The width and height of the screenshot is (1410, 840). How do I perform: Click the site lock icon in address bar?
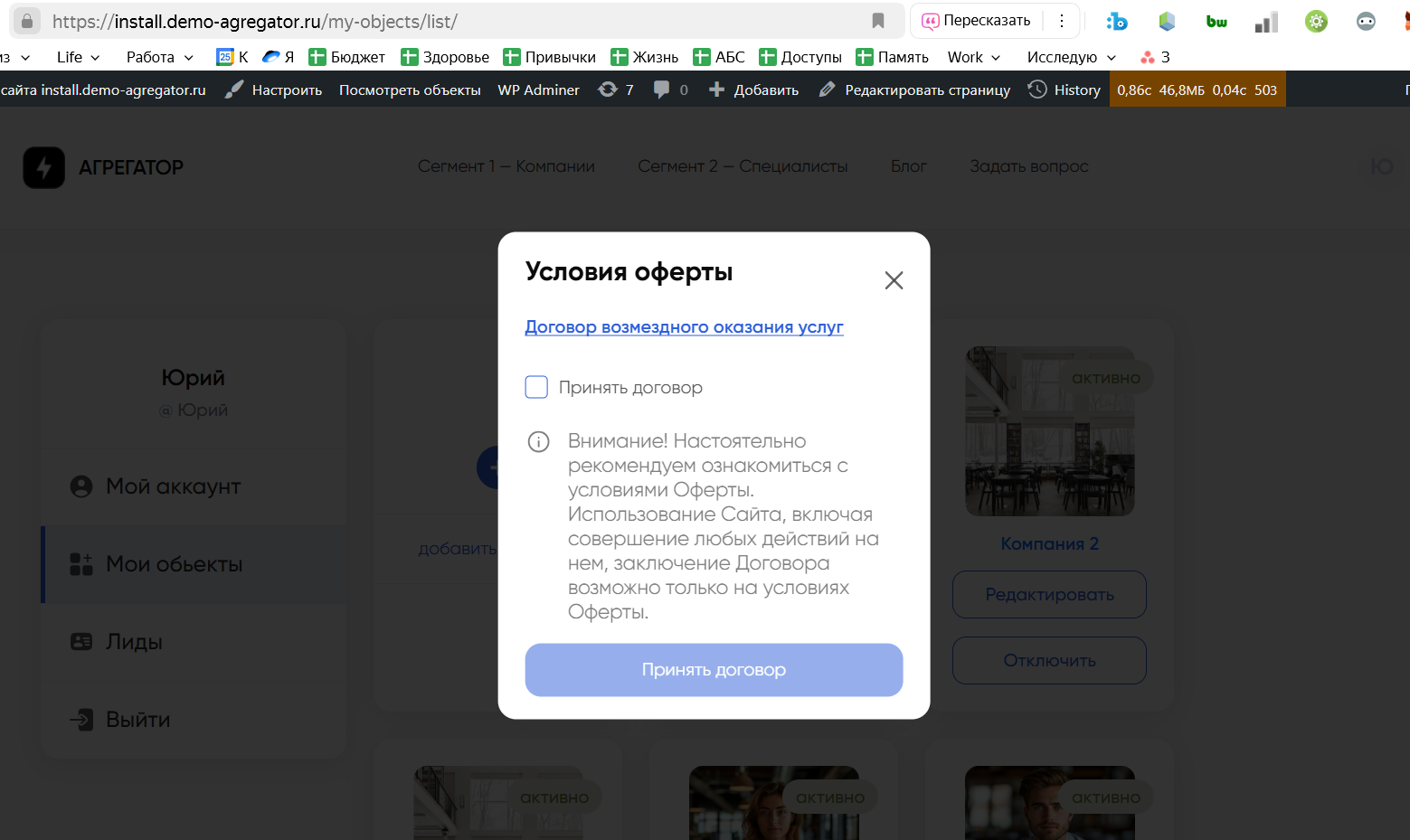27,21
